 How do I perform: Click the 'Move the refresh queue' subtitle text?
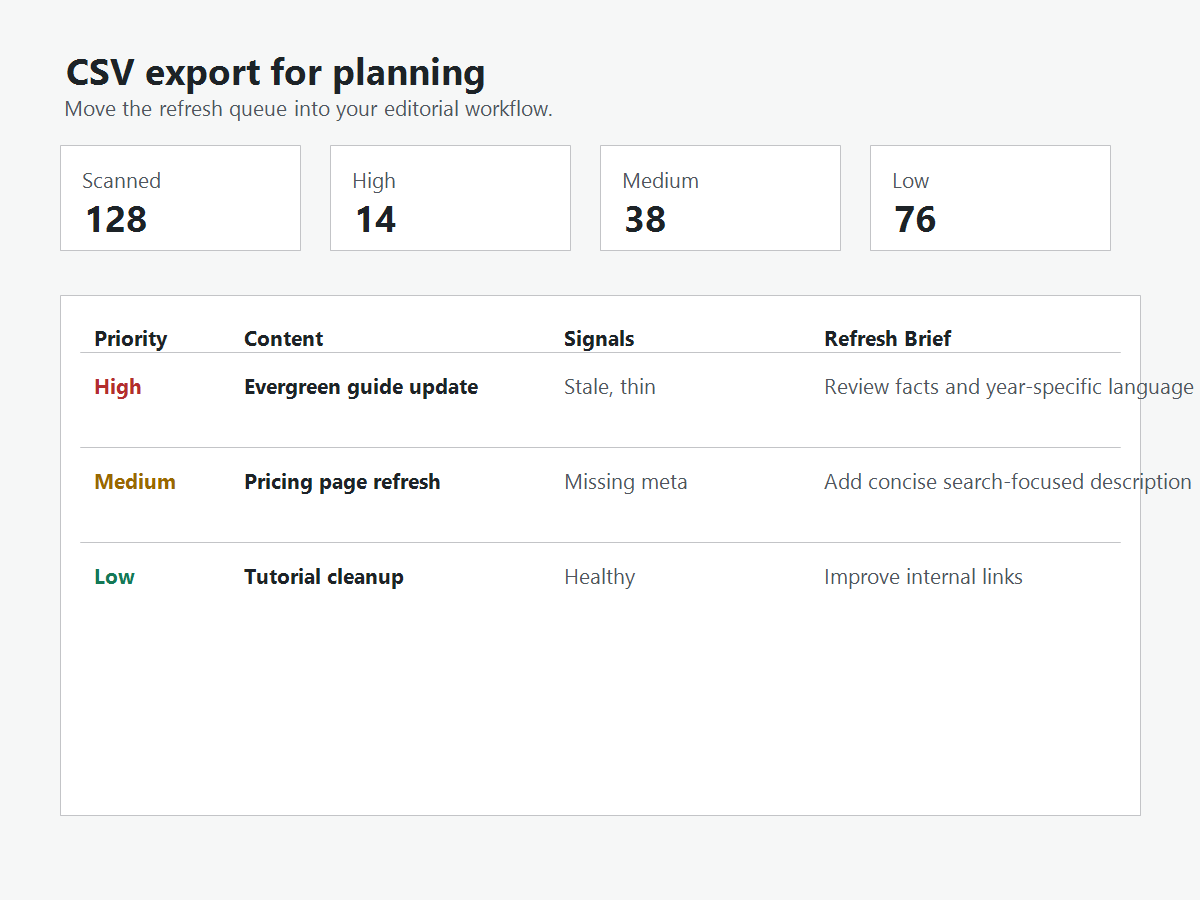308,109
